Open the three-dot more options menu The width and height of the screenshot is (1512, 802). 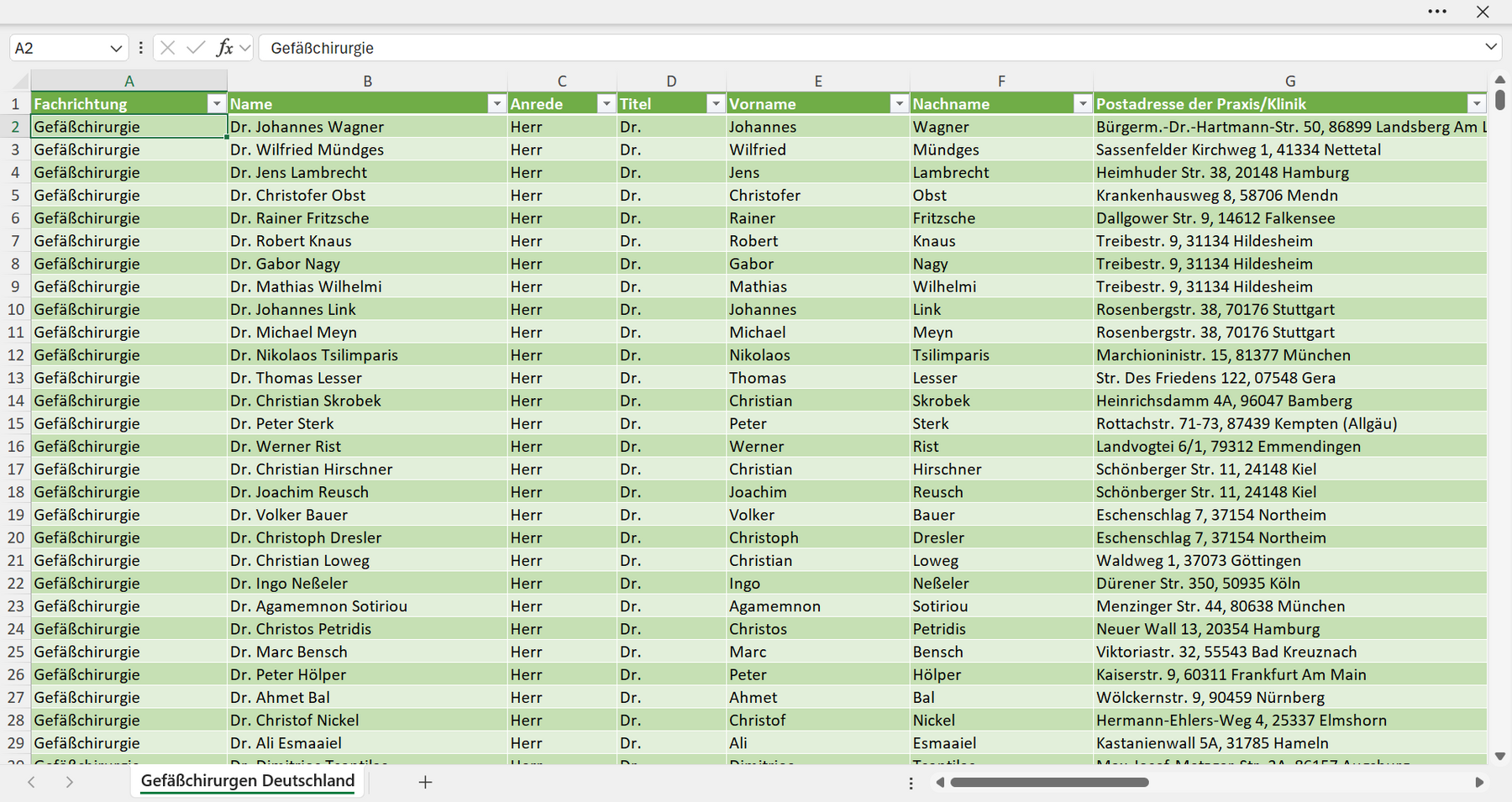click(1437, 12)
